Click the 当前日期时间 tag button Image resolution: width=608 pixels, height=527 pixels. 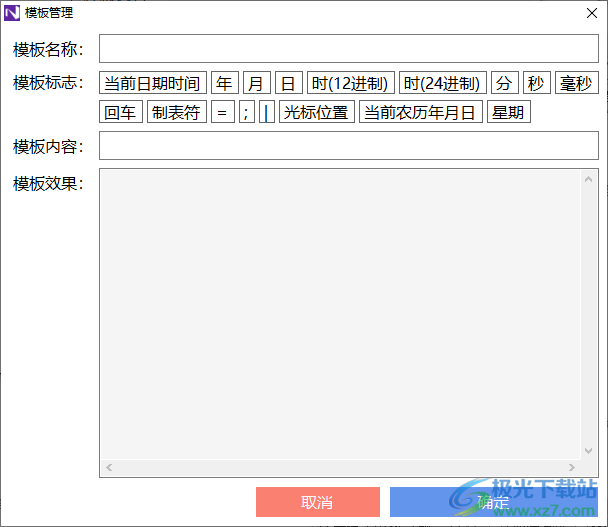(x=153, y=83)
